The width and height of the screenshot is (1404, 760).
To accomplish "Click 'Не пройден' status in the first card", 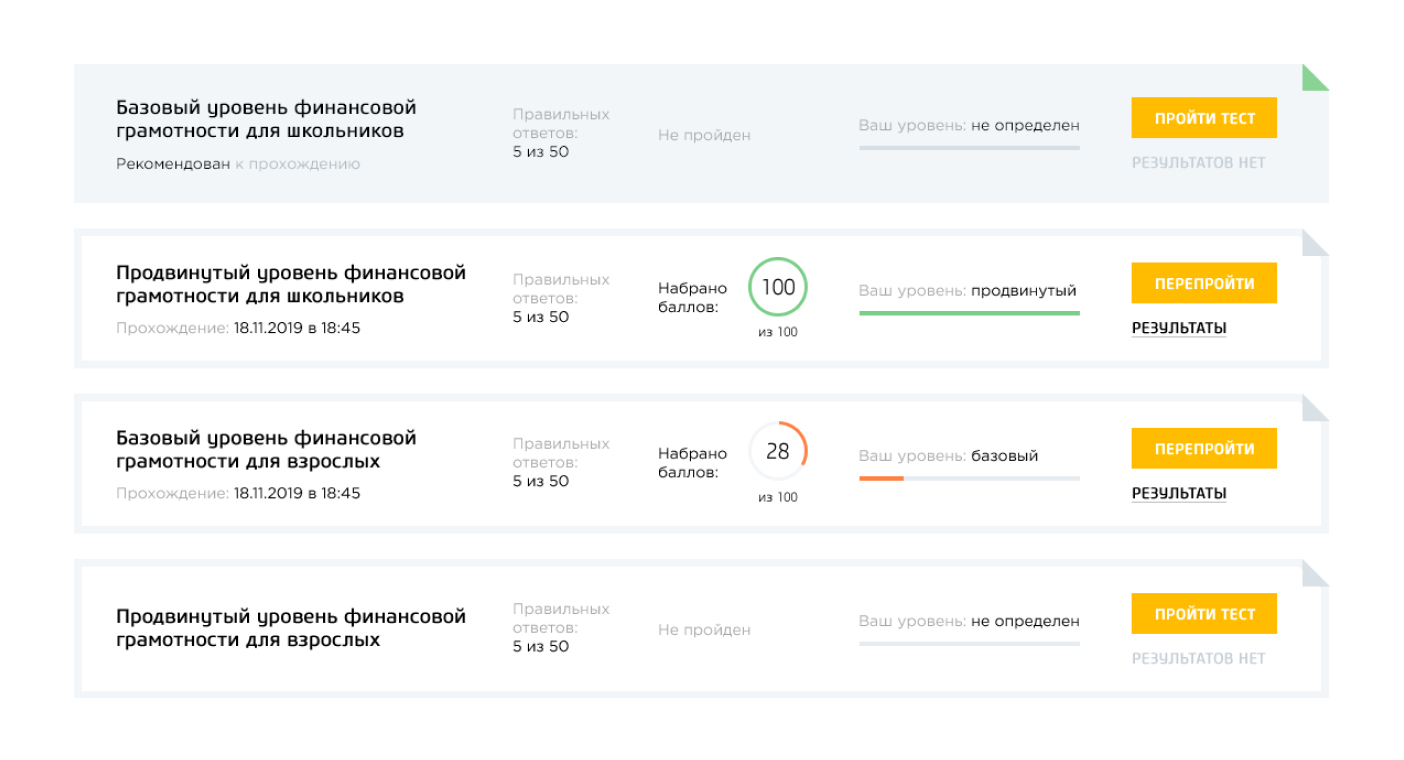I will (x=704, y=135).
